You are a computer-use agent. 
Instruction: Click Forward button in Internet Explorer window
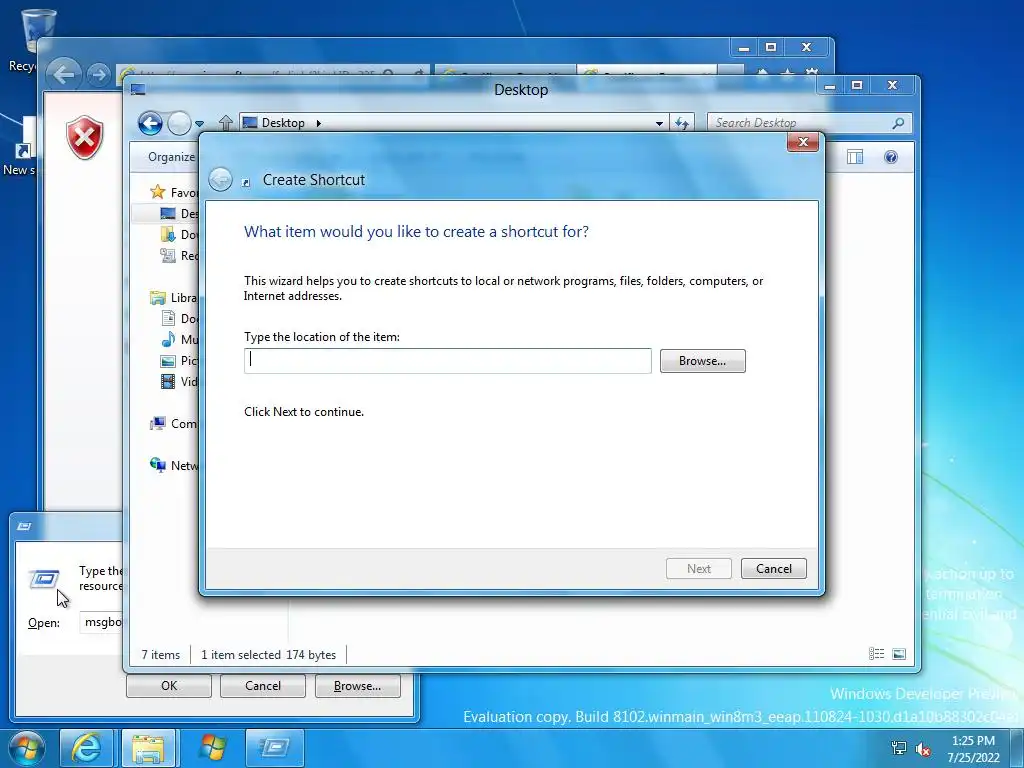99,75
